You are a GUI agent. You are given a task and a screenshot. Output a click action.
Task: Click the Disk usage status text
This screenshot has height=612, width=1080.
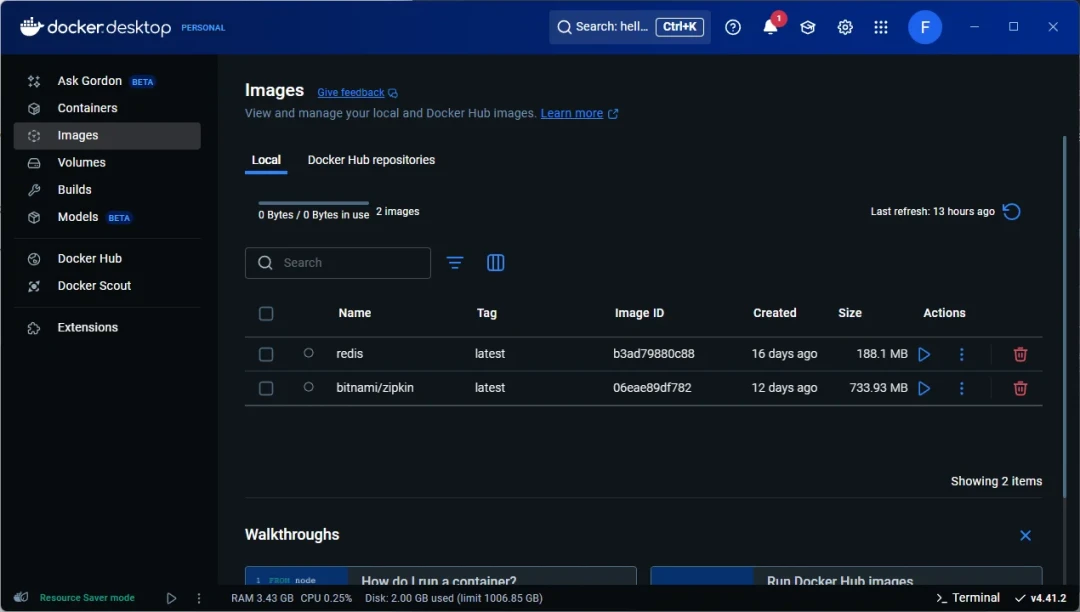454,598
